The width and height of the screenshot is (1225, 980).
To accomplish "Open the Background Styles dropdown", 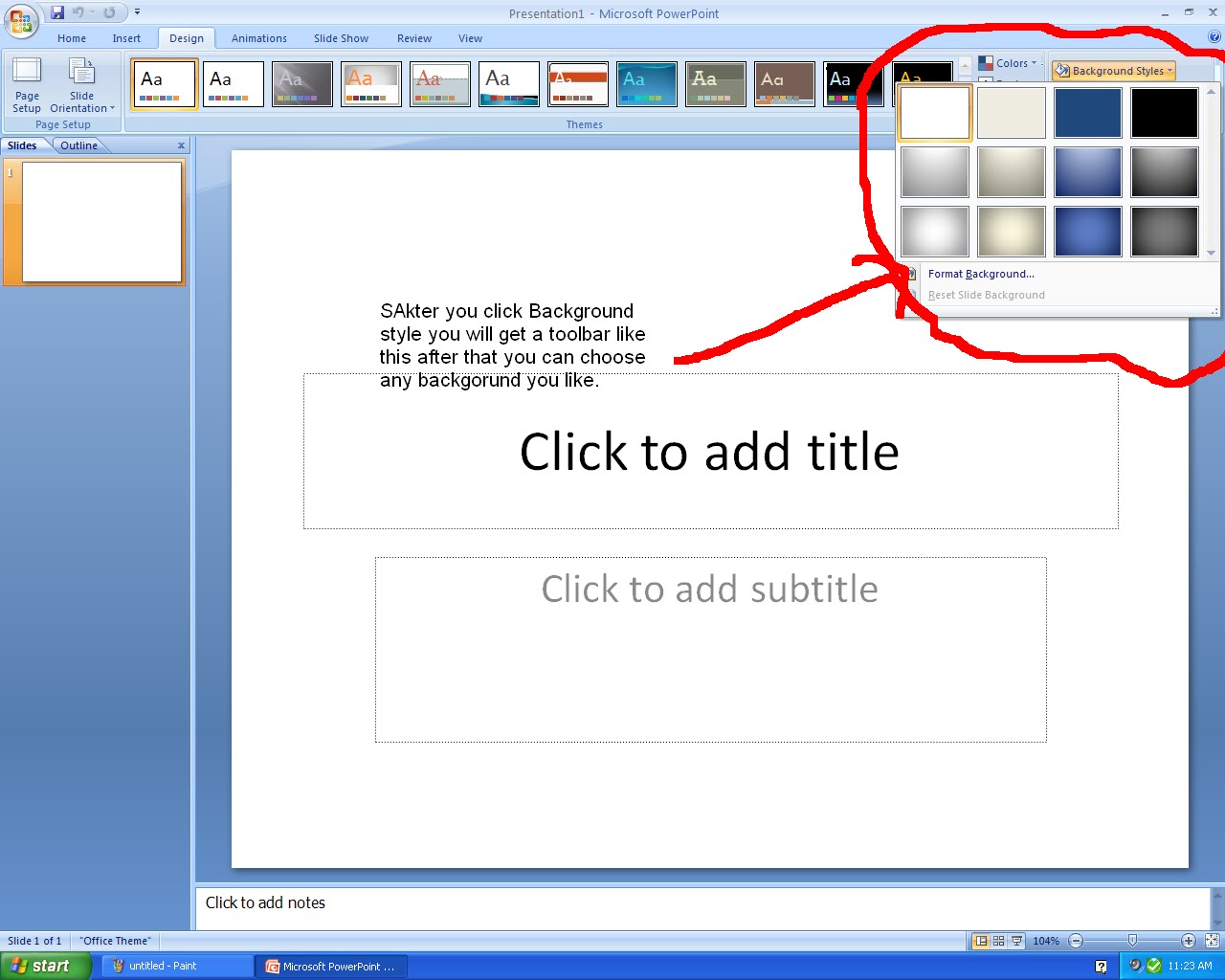I will tap(1113, 70).
